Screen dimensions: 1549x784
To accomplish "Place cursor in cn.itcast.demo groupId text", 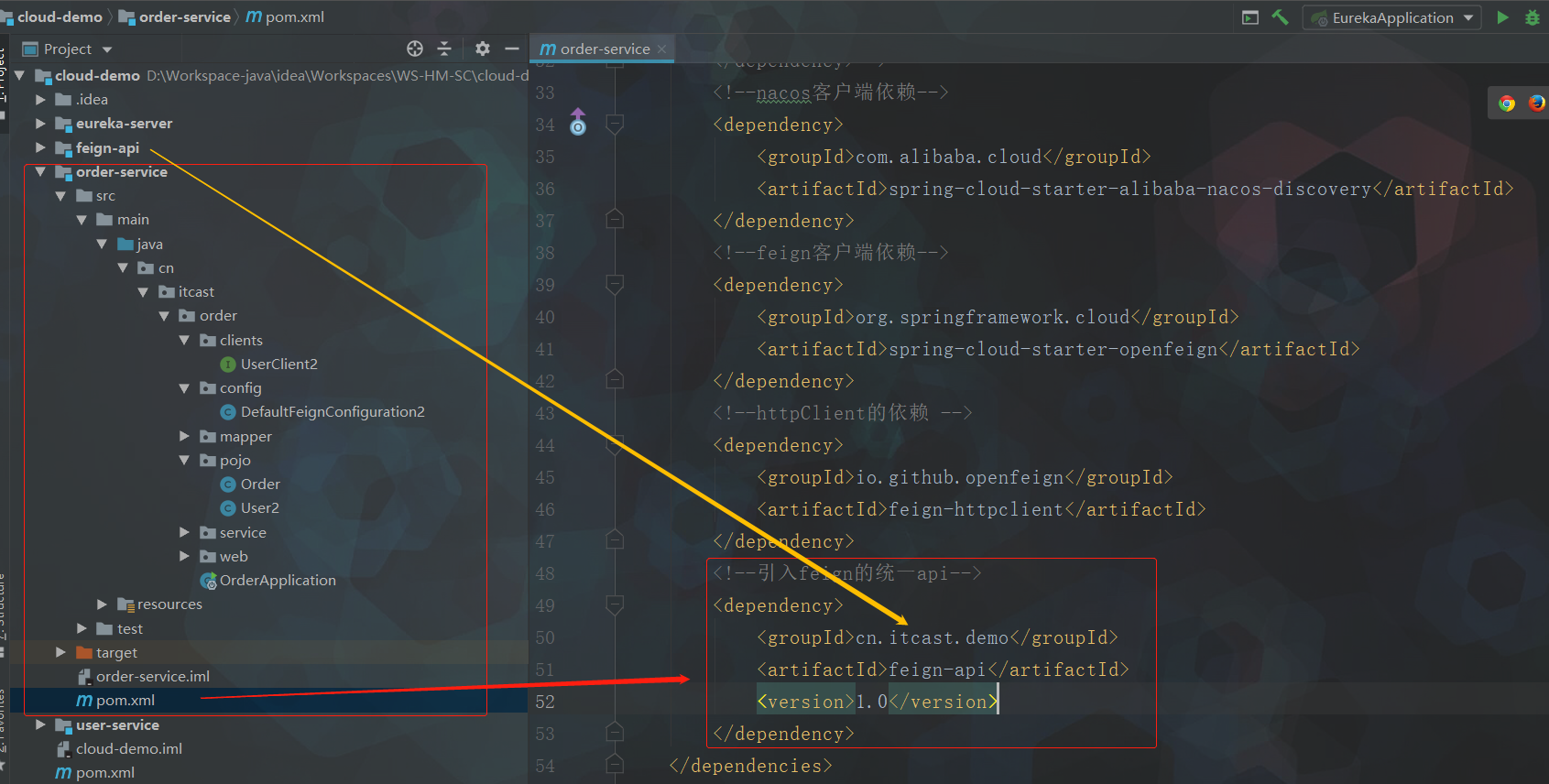I will click(x=932, y=637).
